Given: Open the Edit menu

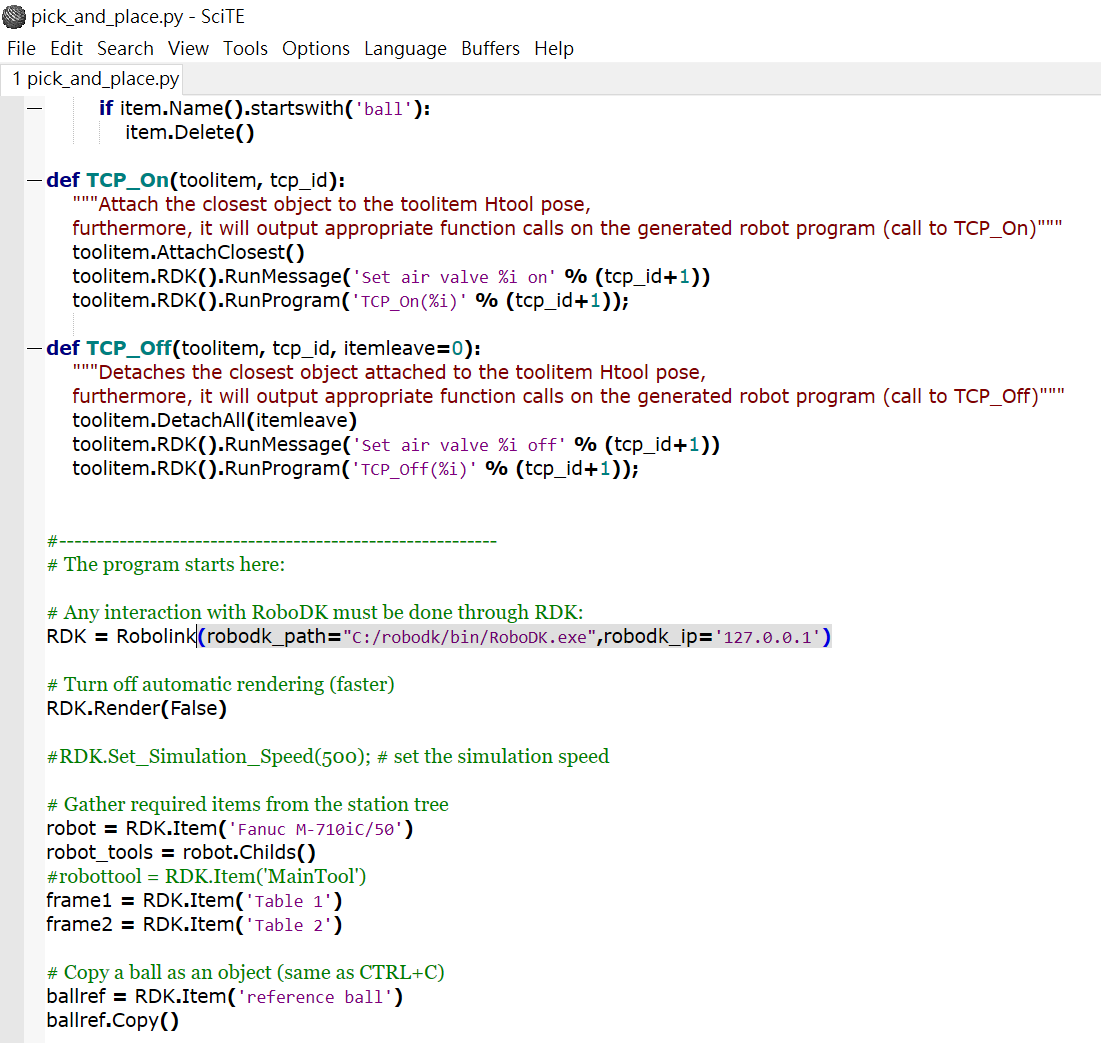Looking at the screenshot, I should (x=66, y=48).
